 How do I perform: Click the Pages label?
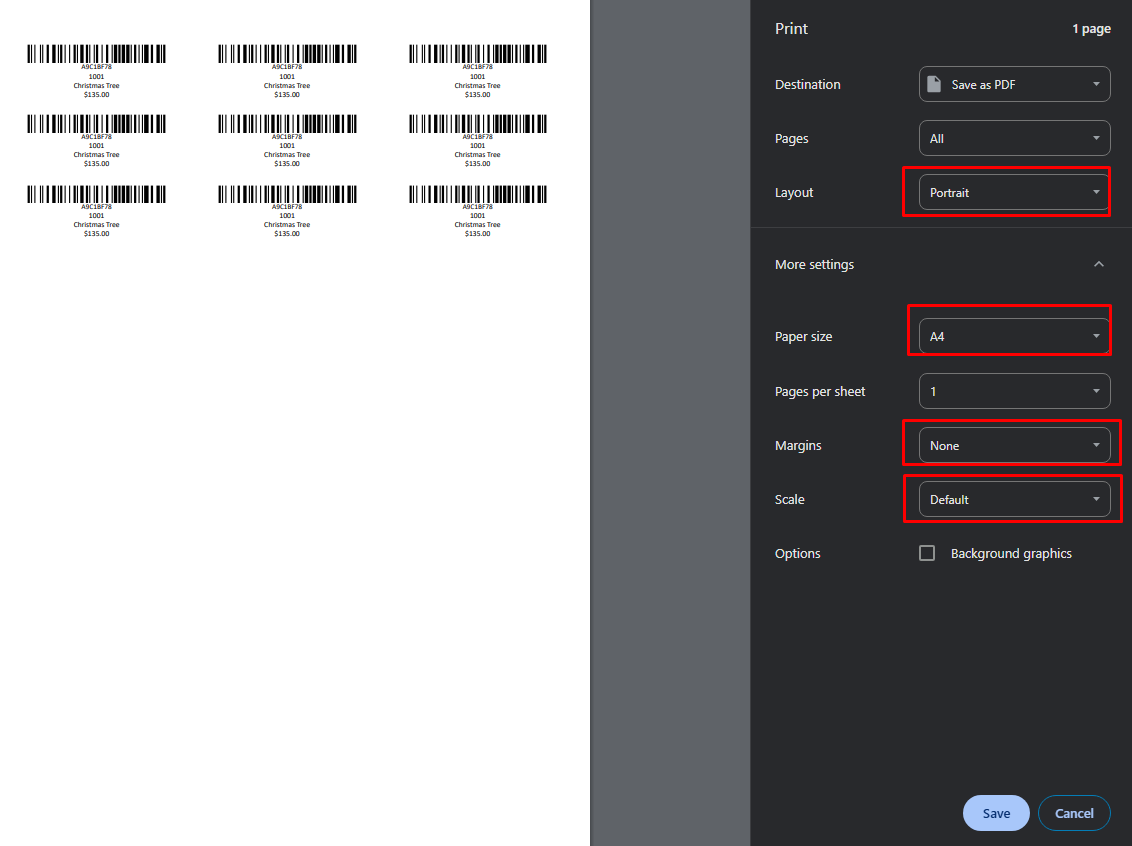(x=791, y=139)
